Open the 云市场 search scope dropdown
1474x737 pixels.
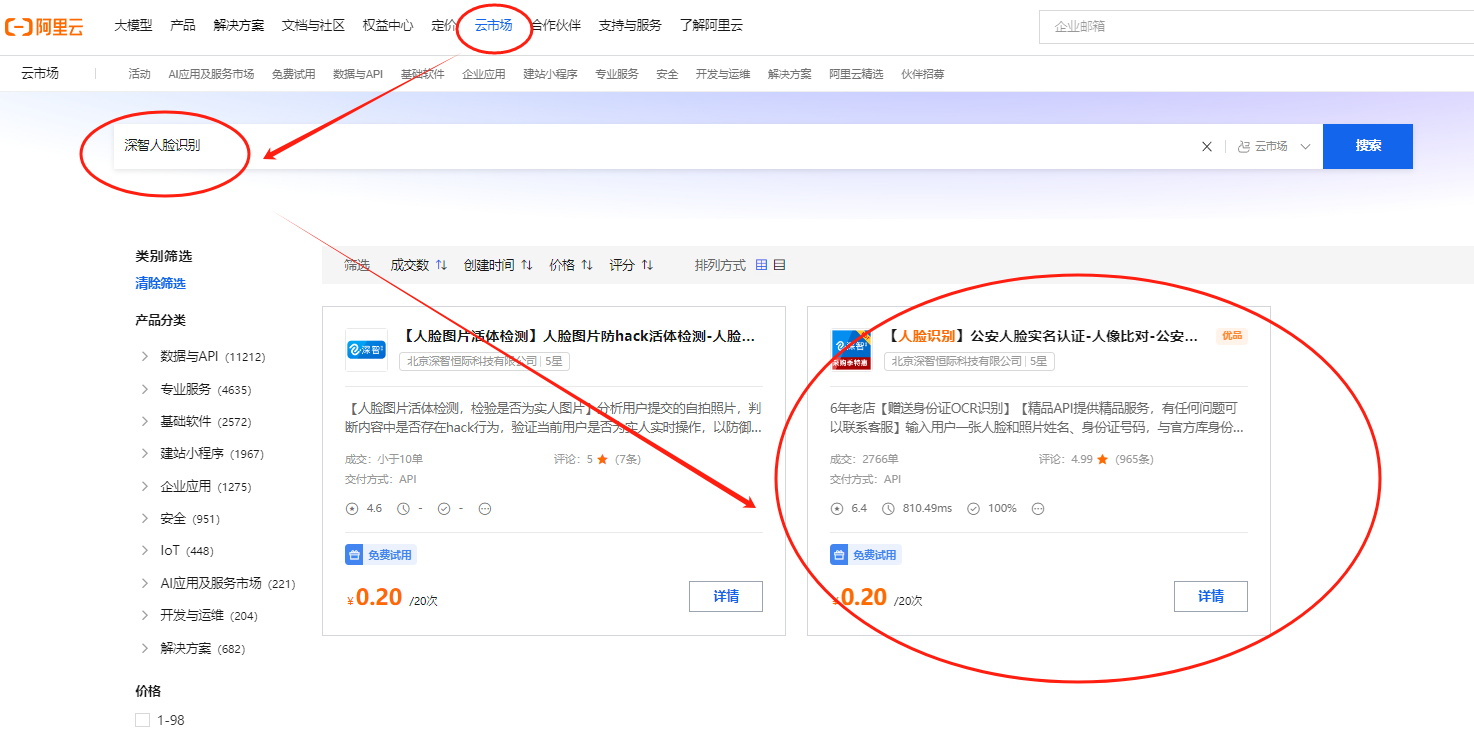[1273, 146]
